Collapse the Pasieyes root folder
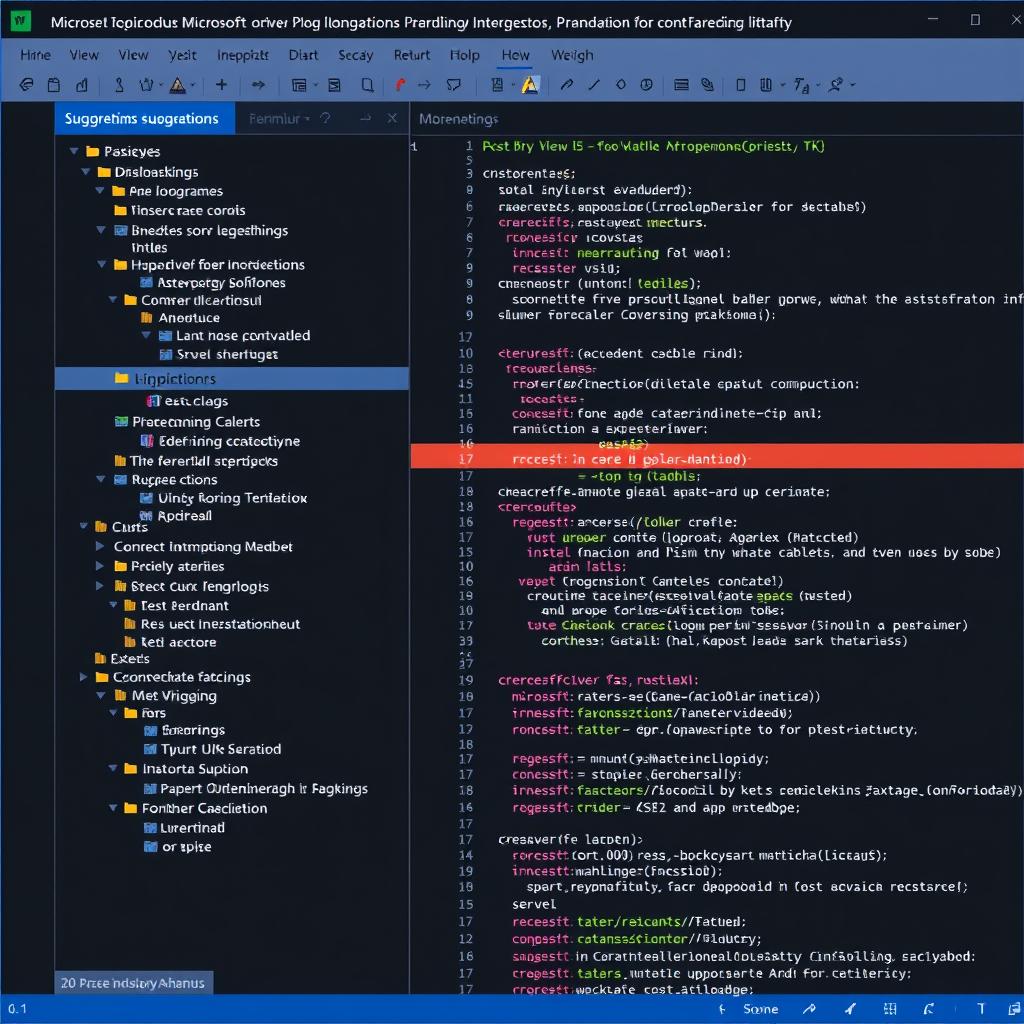Screen dimensions: 1024x1024 74,151
